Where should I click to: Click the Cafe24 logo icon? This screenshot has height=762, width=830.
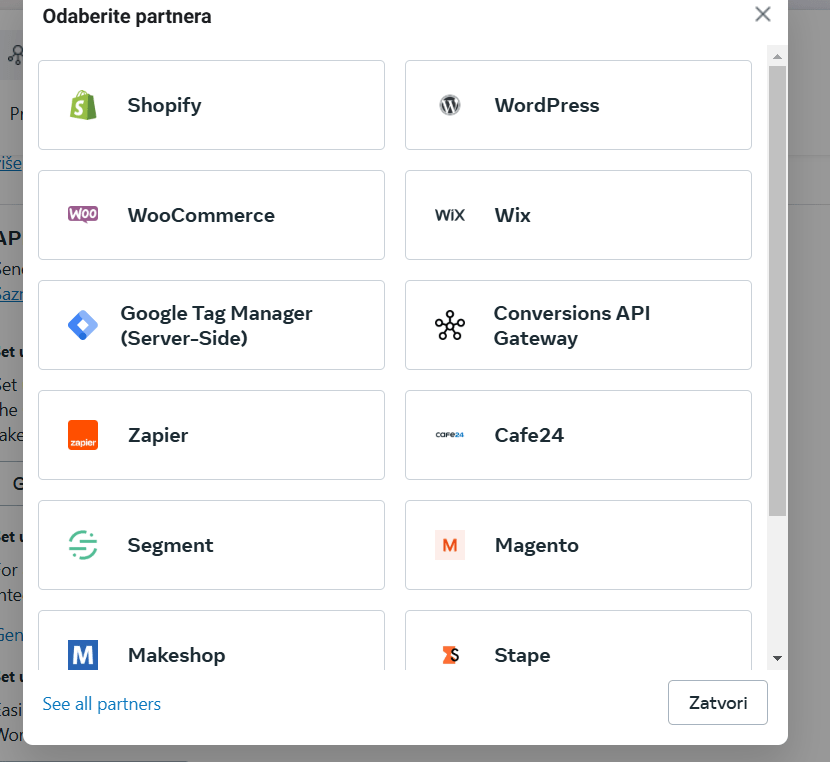pos(450,435)
